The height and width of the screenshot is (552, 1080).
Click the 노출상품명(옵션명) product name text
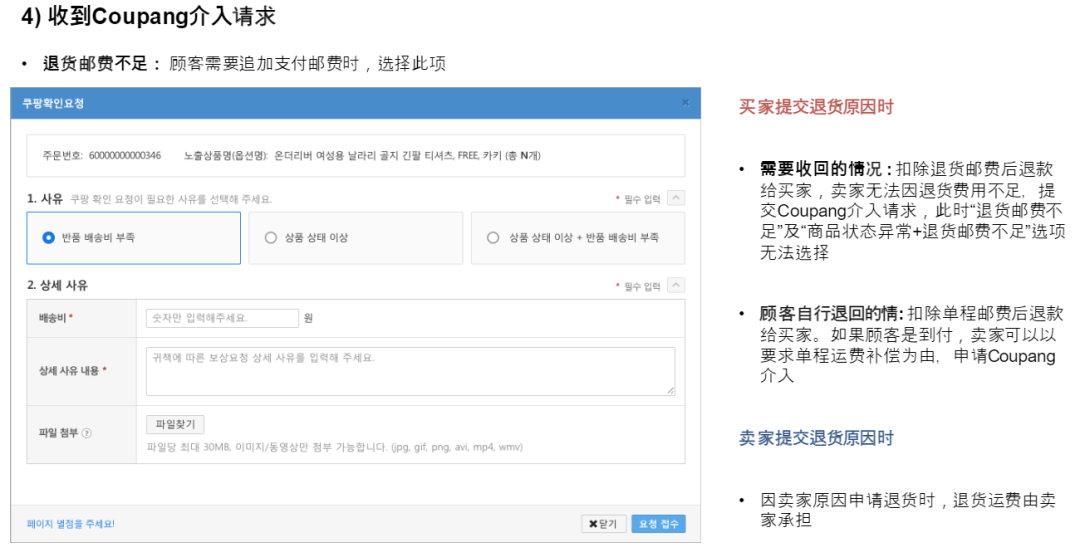click(x=362, y=156)
